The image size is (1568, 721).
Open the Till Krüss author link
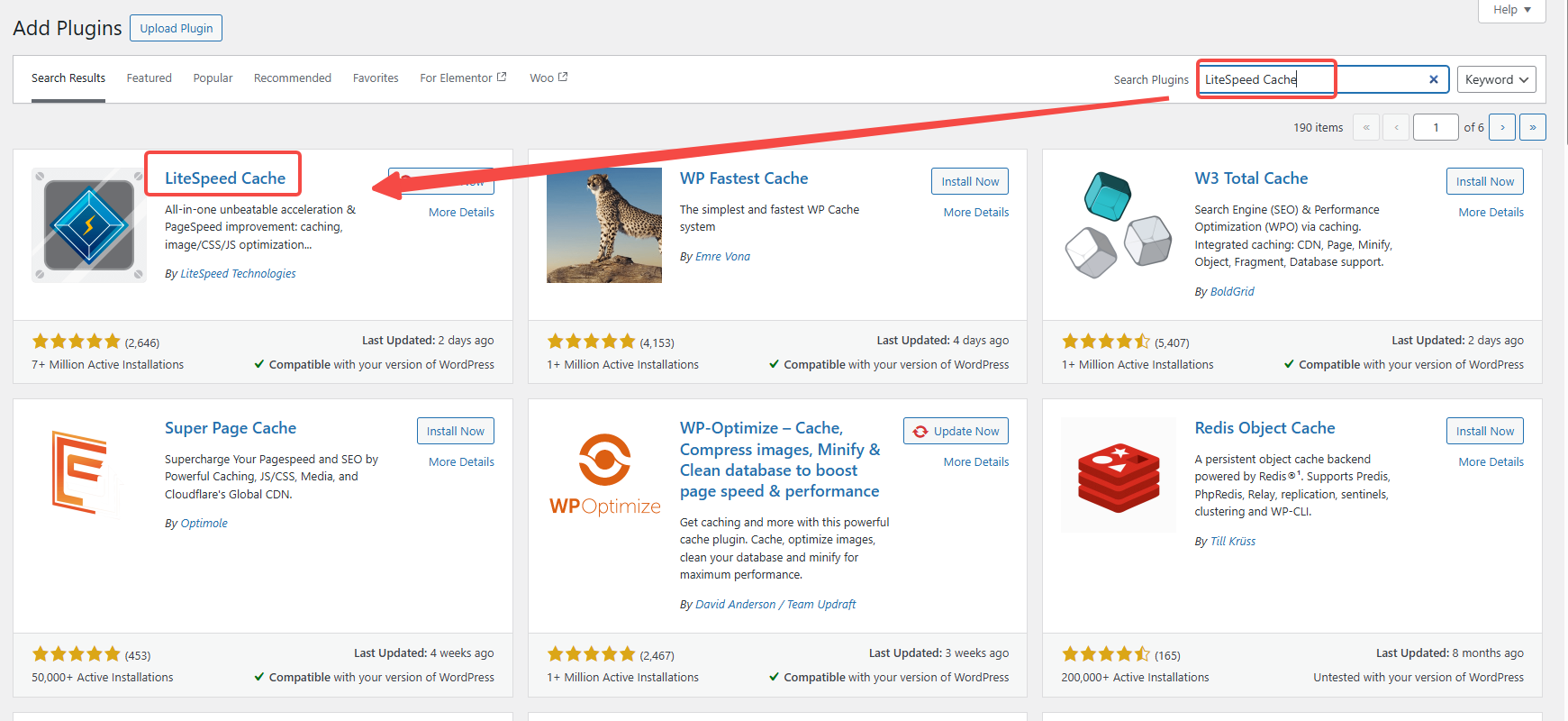coord(1233,542)
